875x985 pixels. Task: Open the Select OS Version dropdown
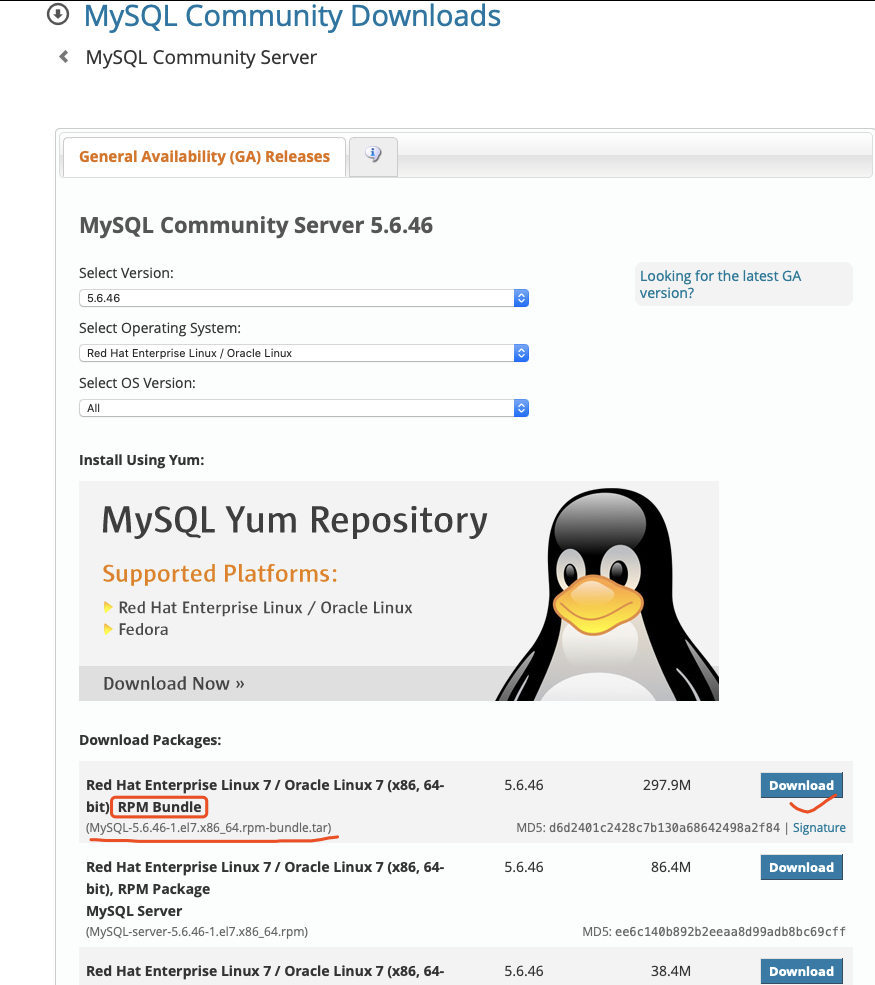point(303,408)
